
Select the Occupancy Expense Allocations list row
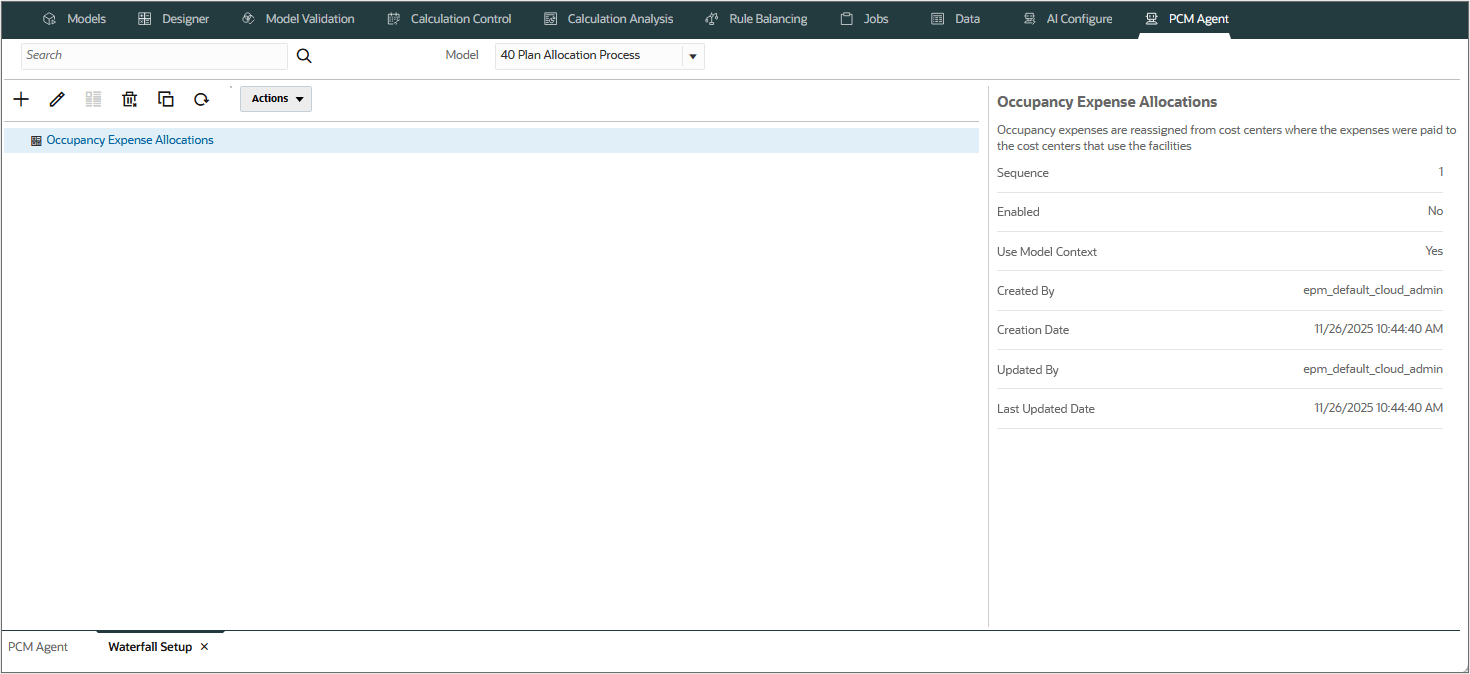(491, 141)
